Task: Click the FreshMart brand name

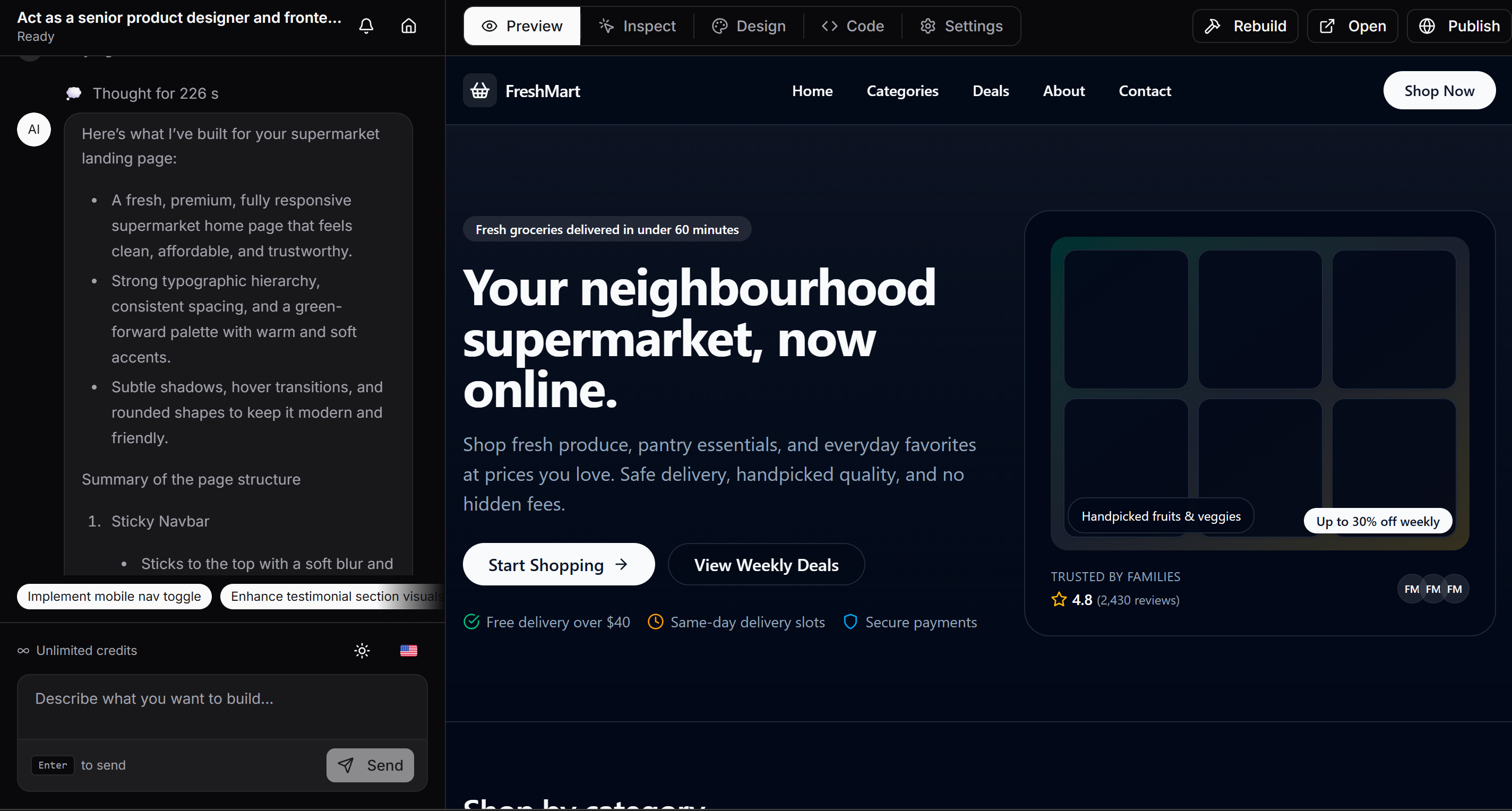Action: coord(543,91)
